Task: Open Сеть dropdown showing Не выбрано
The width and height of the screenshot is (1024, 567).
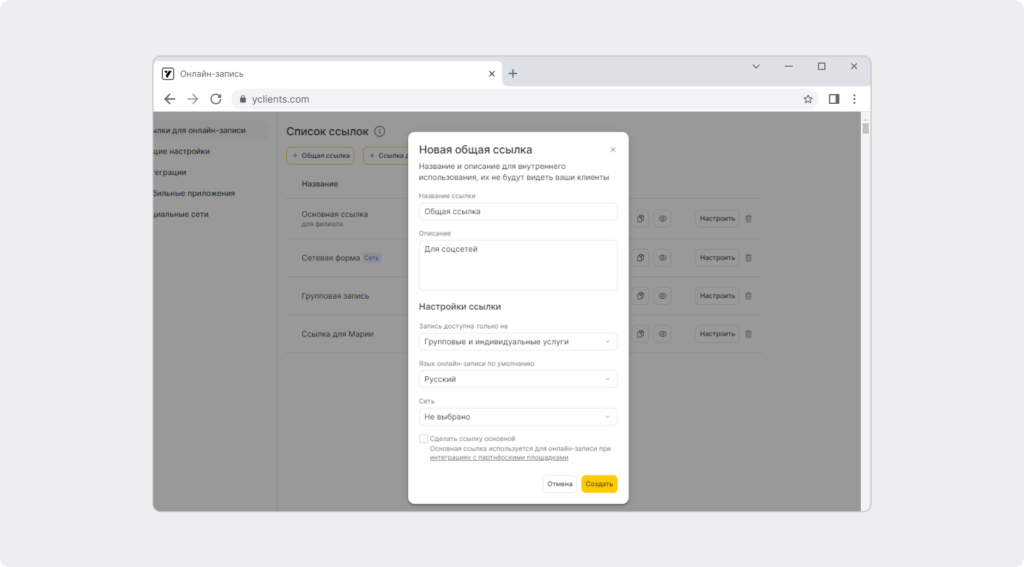Action: (x=518, y=417)
